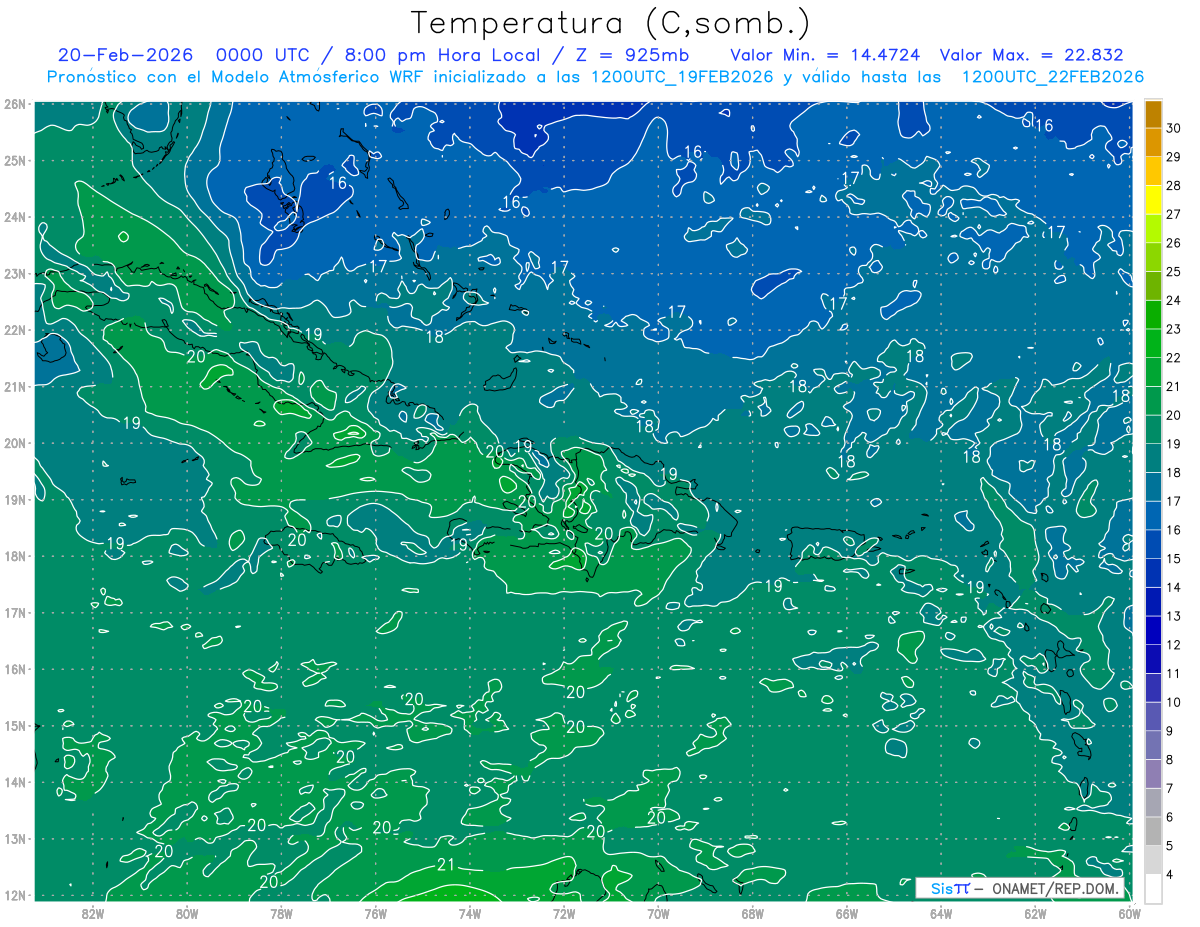
Task: Select the Valor Max. = 22.832 value
Action: coord(1031,55)
